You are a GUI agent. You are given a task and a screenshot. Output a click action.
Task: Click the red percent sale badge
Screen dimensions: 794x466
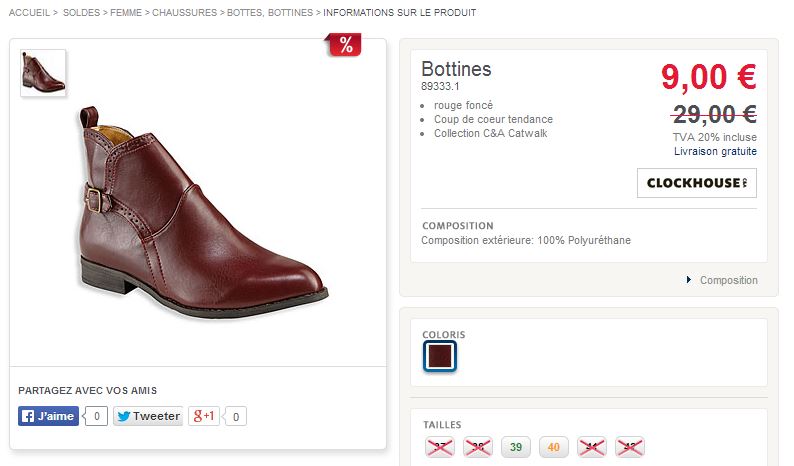(345, 44)
